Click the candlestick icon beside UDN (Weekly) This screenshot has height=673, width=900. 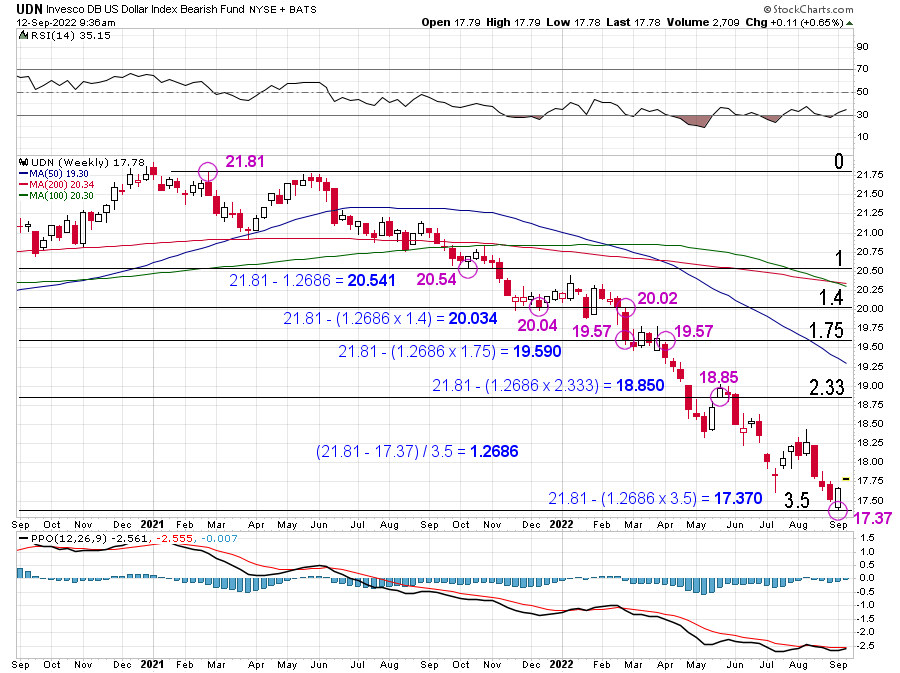pos(23,163)
